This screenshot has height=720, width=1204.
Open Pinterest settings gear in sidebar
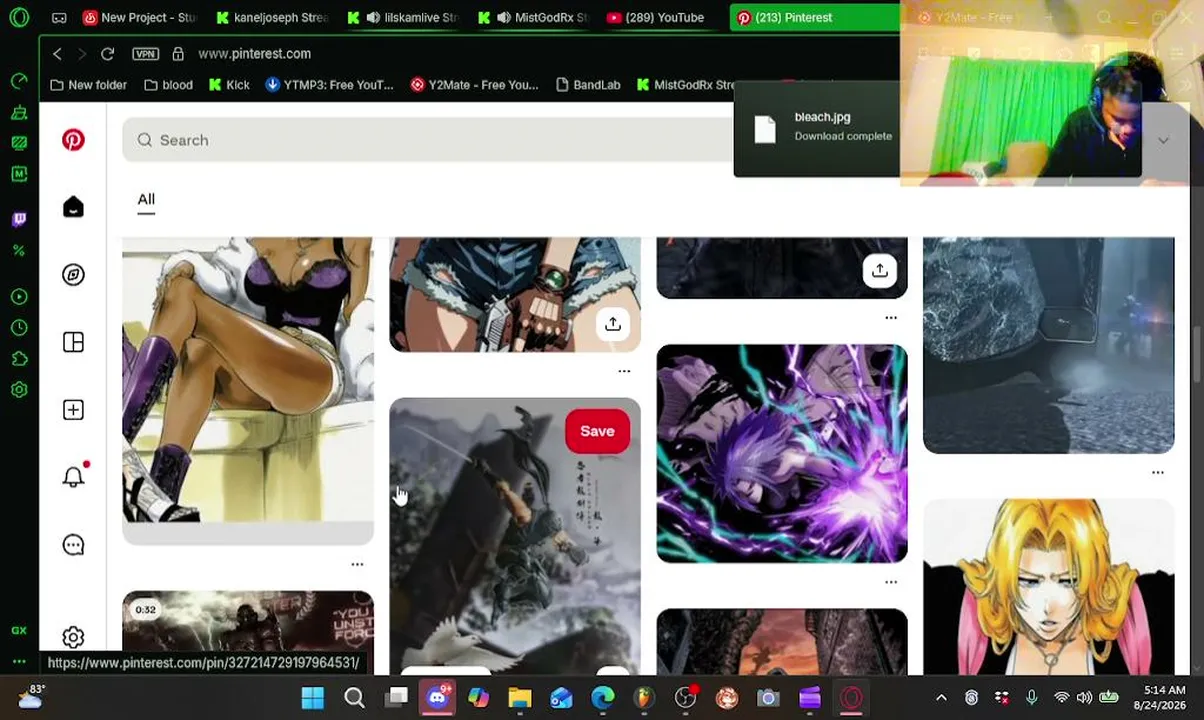point(73,637)
